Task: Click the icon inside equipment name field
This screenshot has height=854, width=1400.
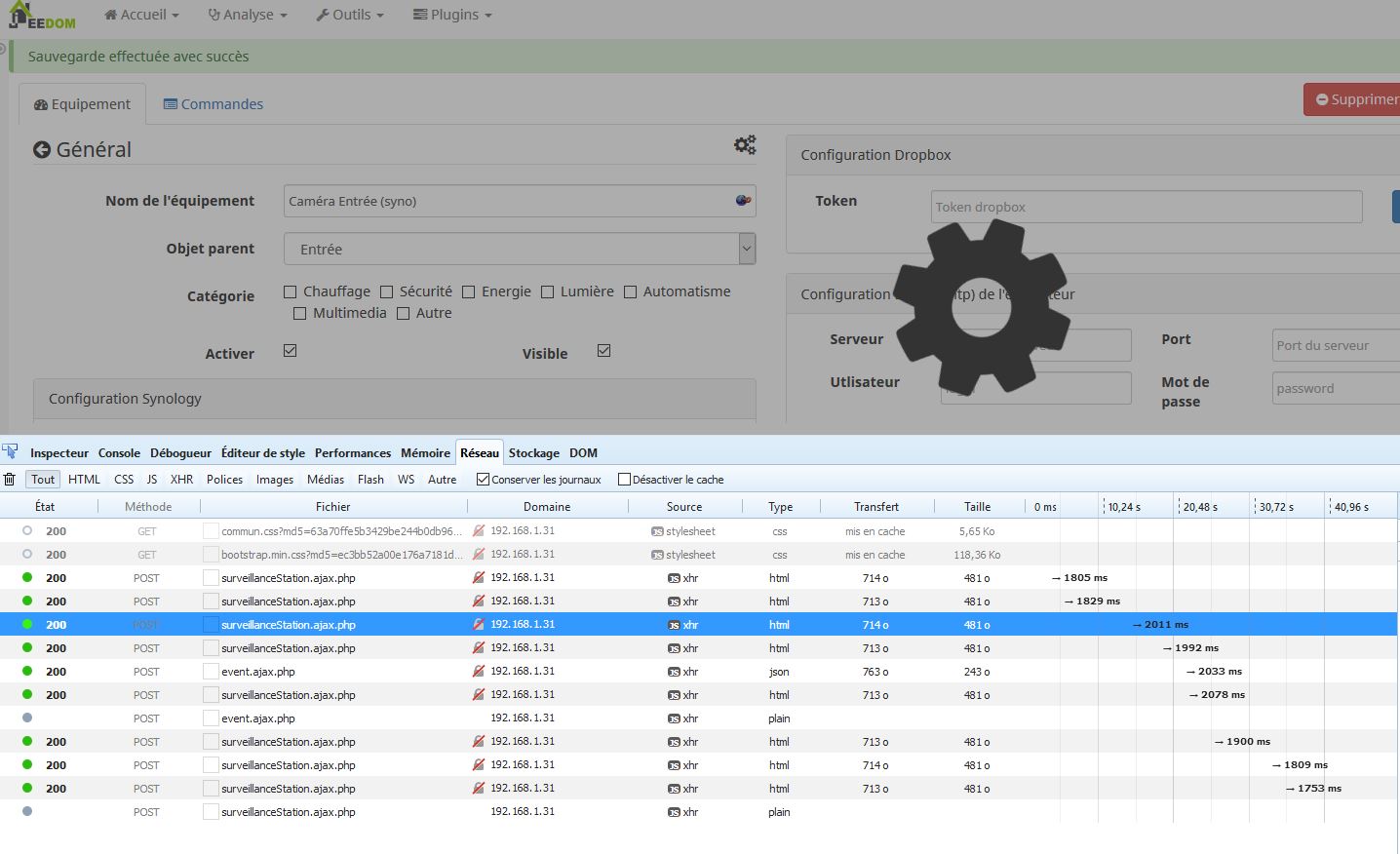Action: [x=743, y=200]
